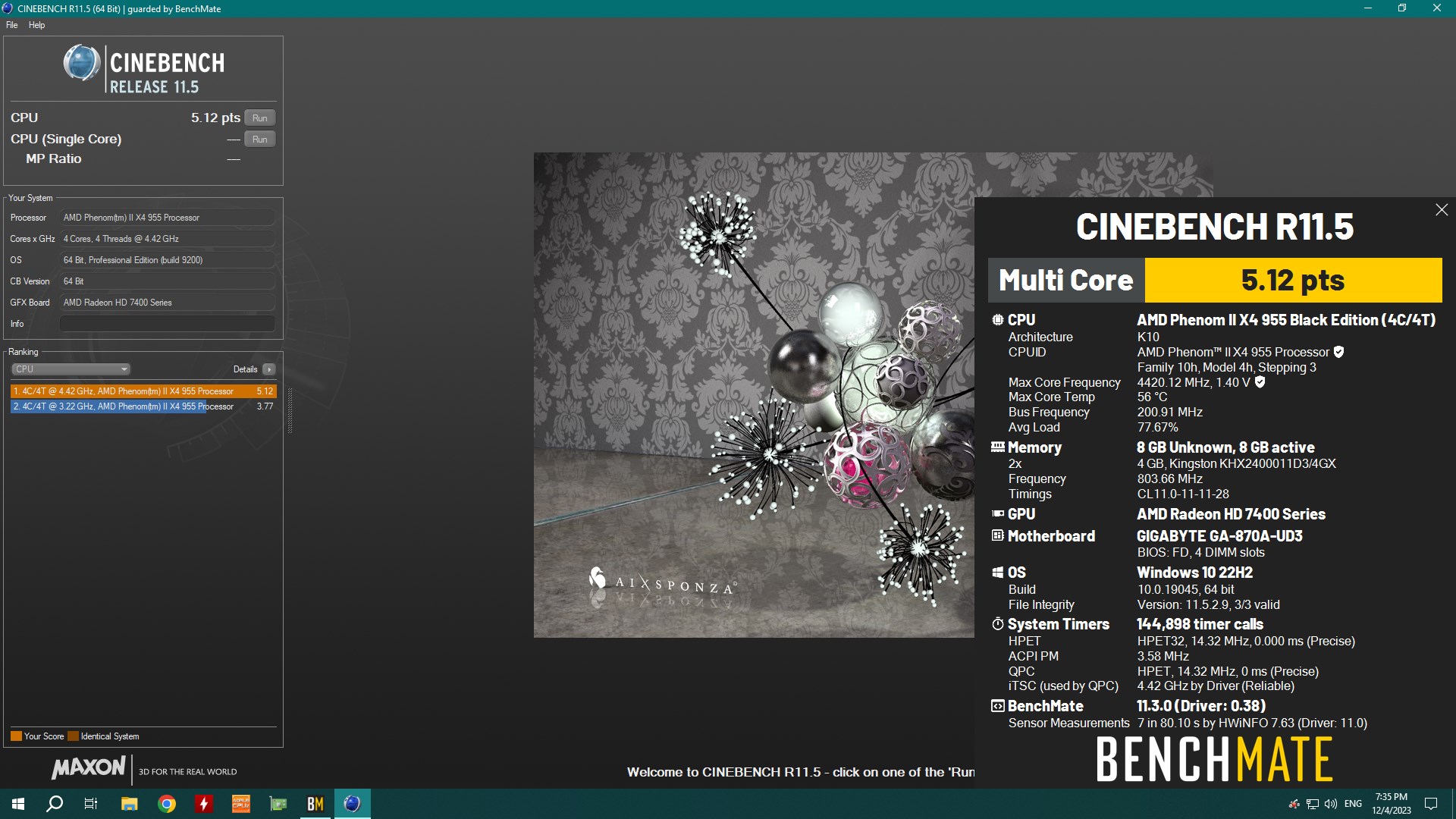Select the 4.42 GHz Phenom ranking entry
1456x819 pixels.
coord(143,391)
